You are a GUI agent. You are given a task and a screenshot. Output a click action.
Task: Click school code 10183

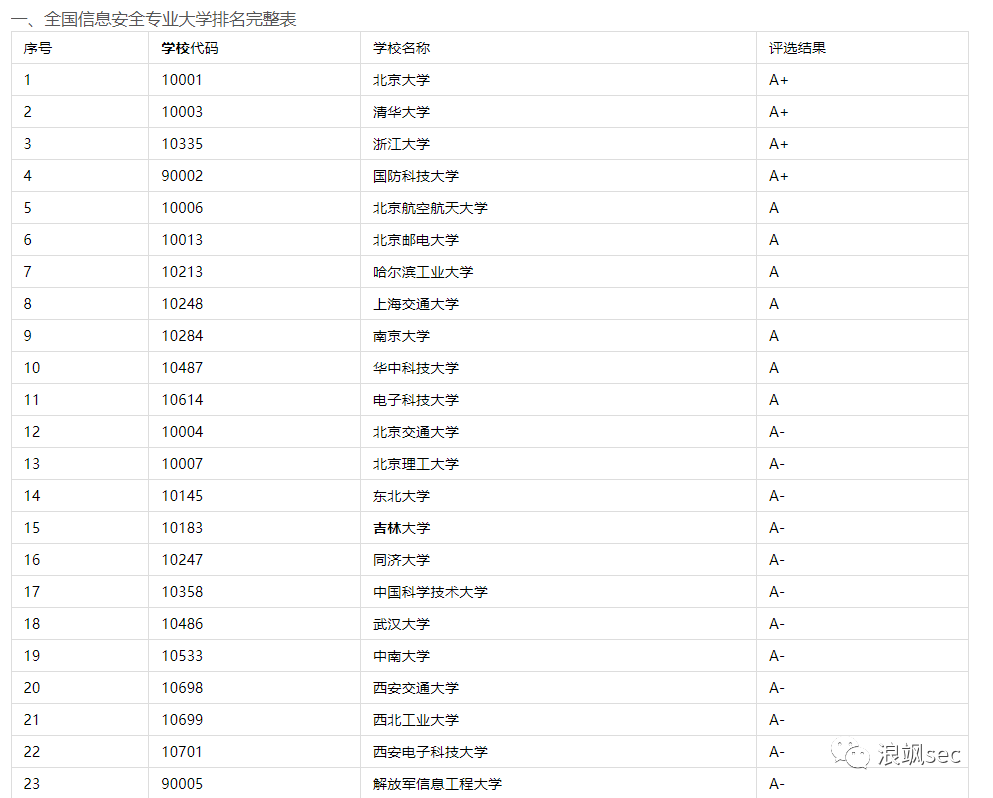pos(182,528)
